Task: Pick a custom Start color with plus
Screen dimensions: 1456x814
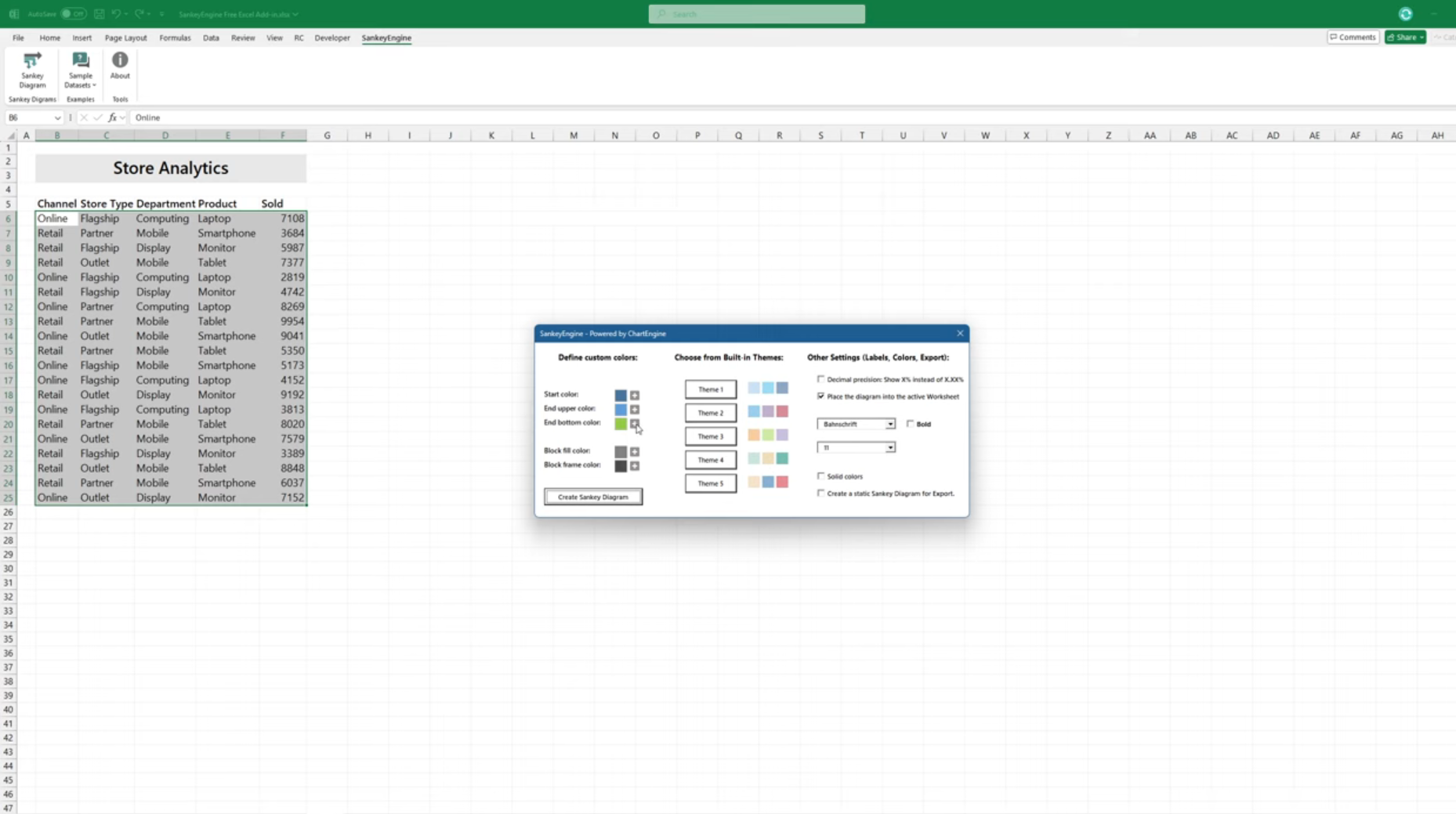Action: tap(635, 396)
